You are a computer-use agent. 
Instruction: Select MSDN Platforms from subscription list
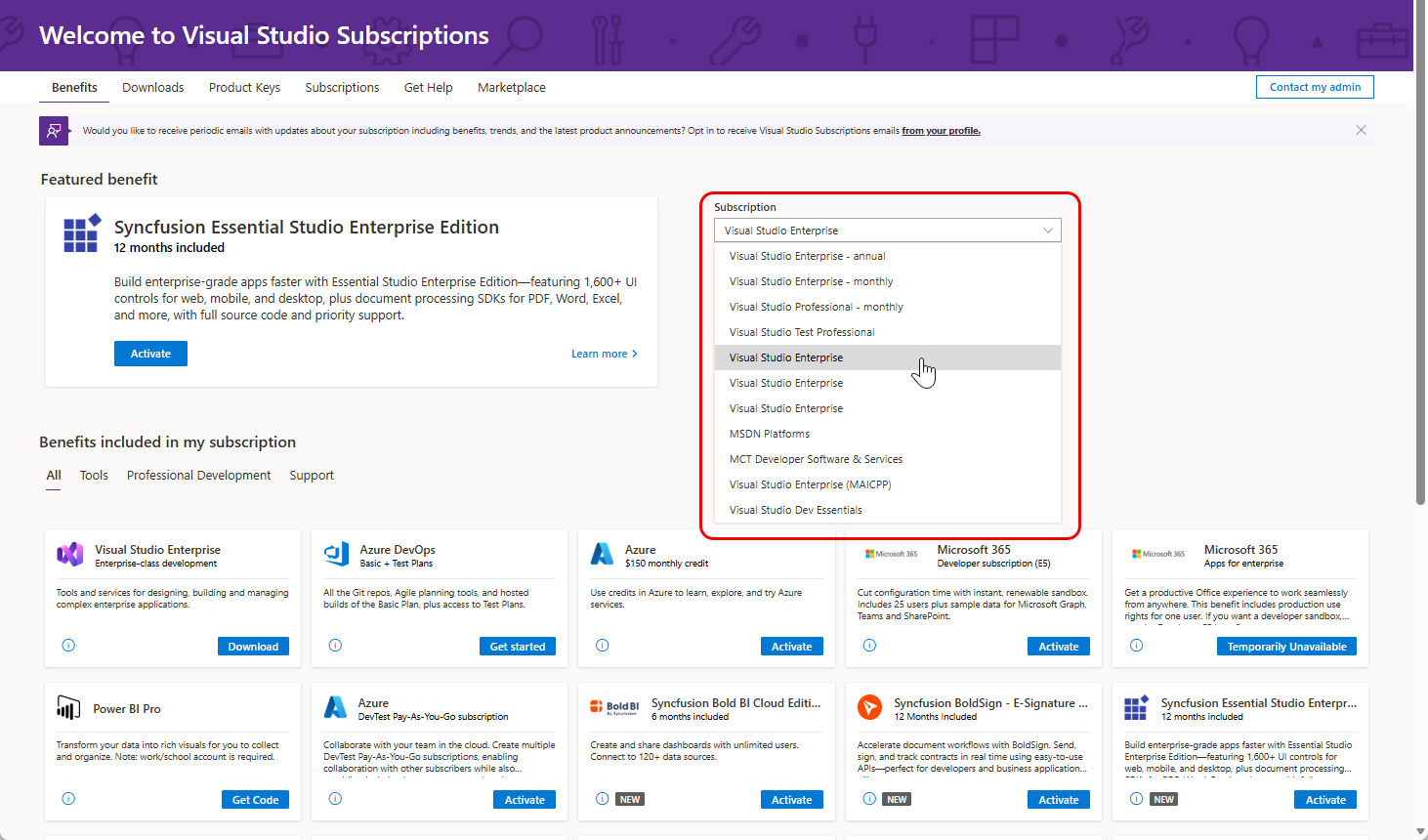click(888, 434)
